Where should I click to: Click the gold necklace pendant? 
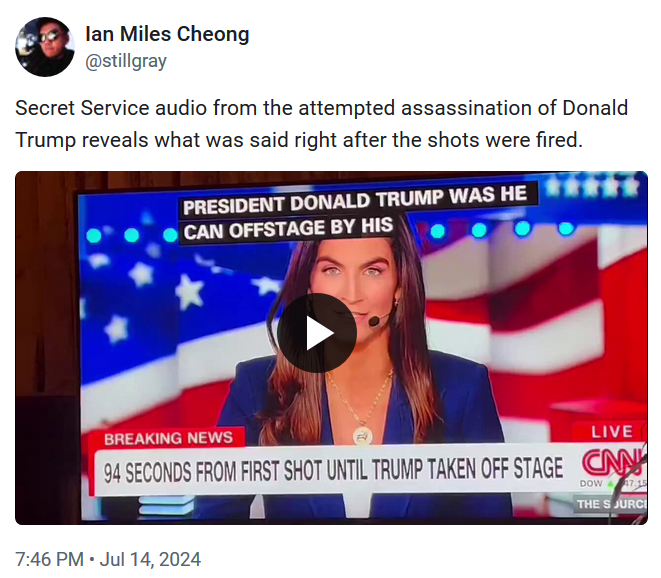click(363, 436)
